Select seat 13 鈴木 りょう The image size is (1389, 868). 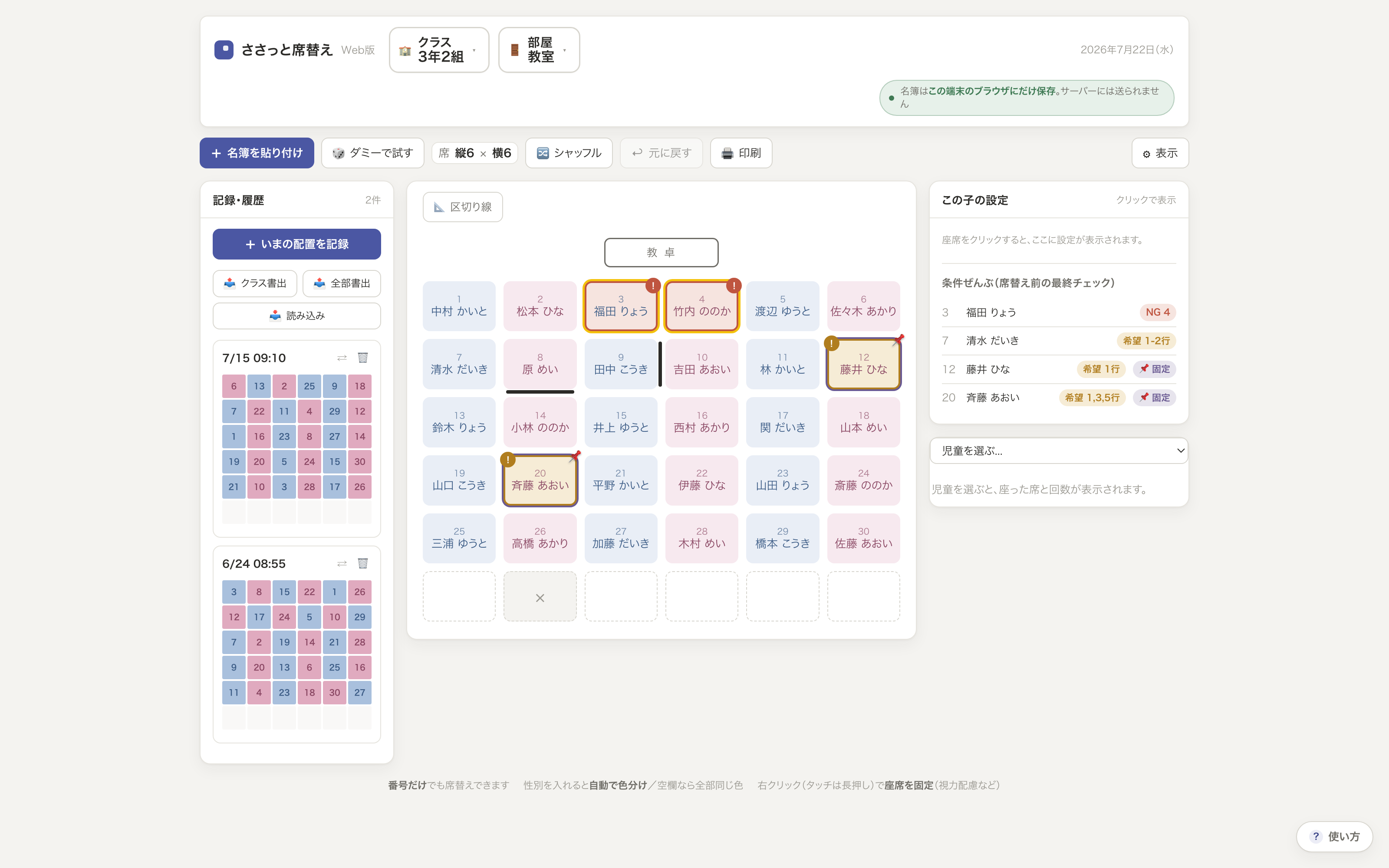coord(459,422)
